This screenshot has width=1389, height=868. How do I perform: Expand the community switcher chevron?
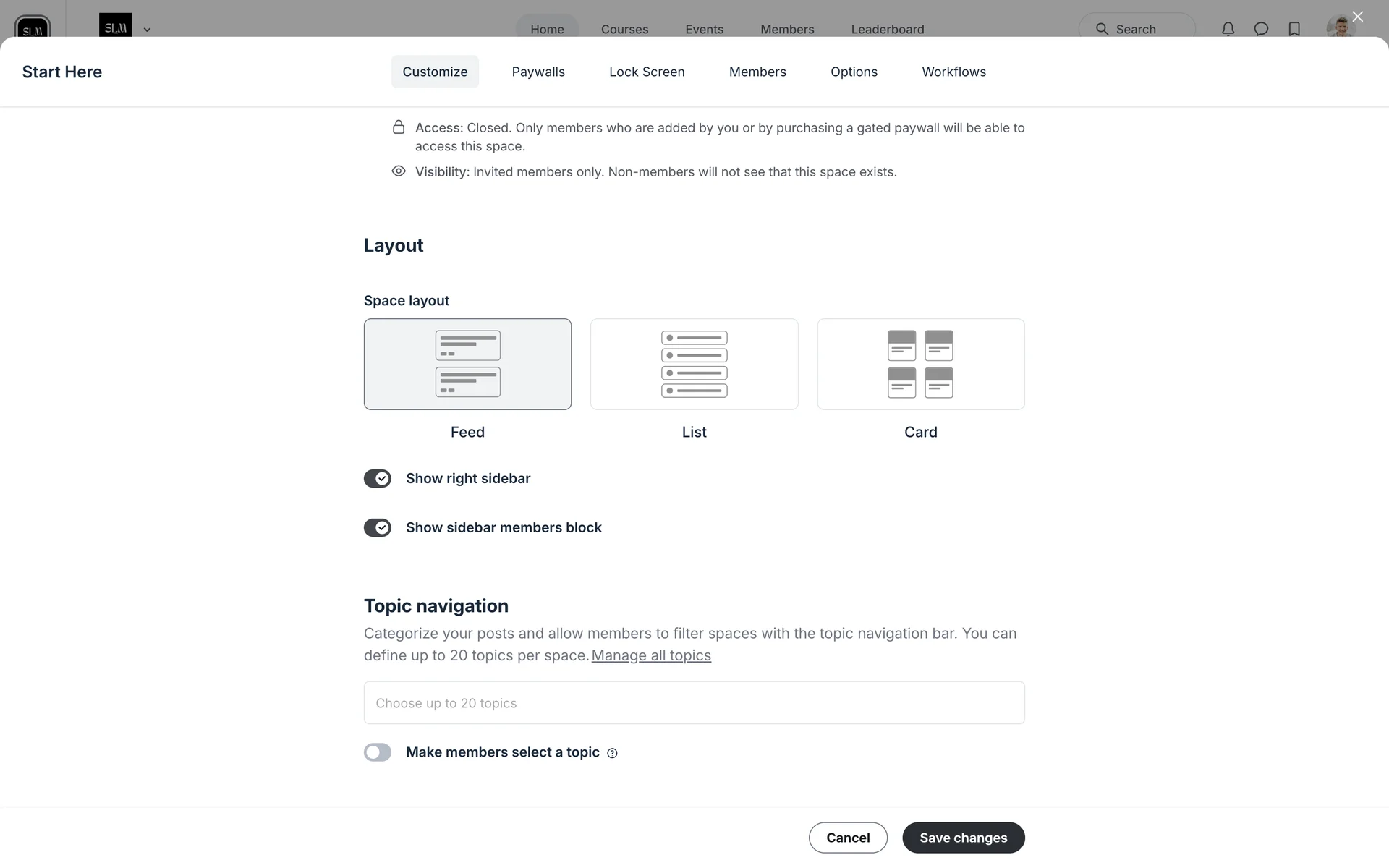pos(147,30)
